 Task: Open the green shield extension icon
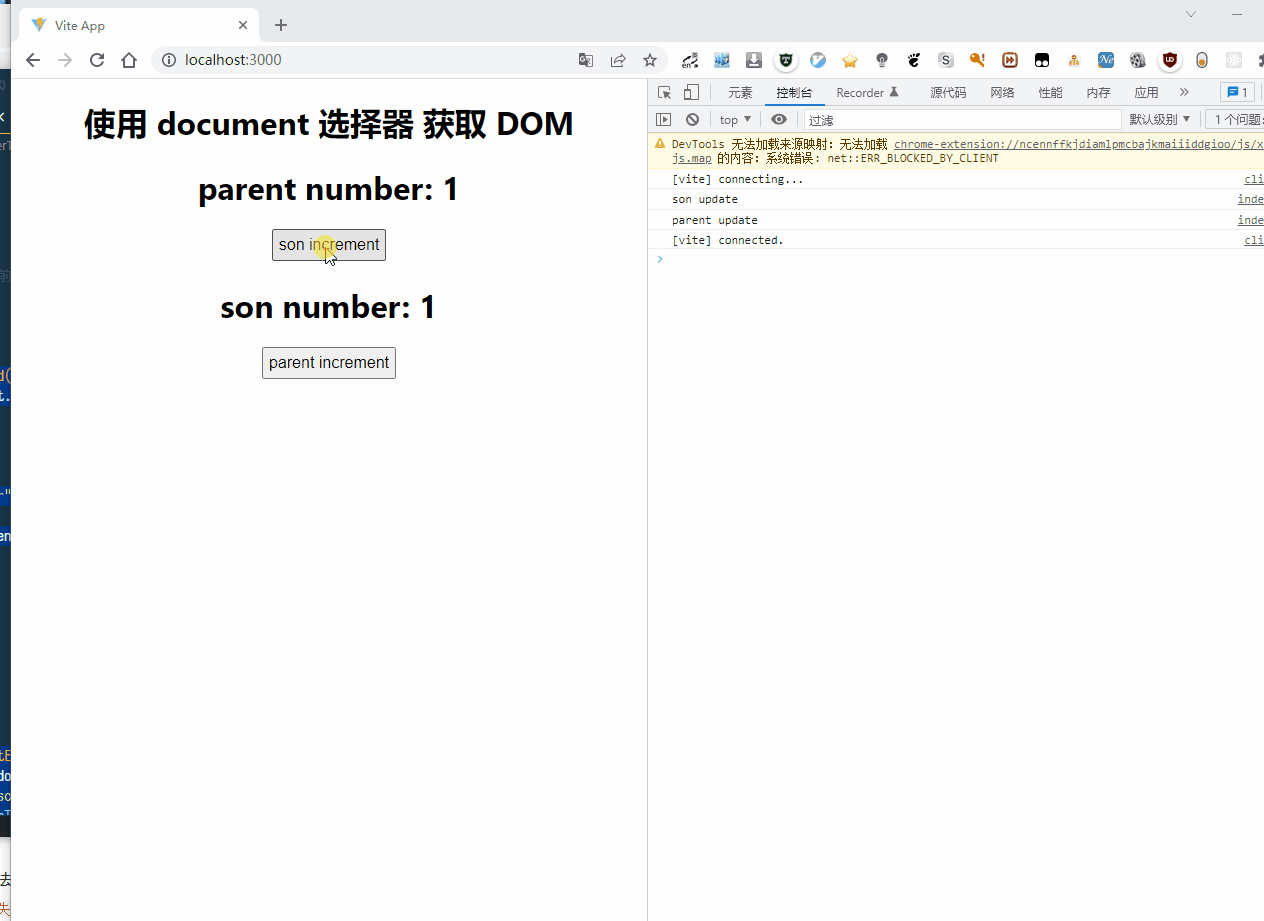pyautogui.click(x=786, y=60)
